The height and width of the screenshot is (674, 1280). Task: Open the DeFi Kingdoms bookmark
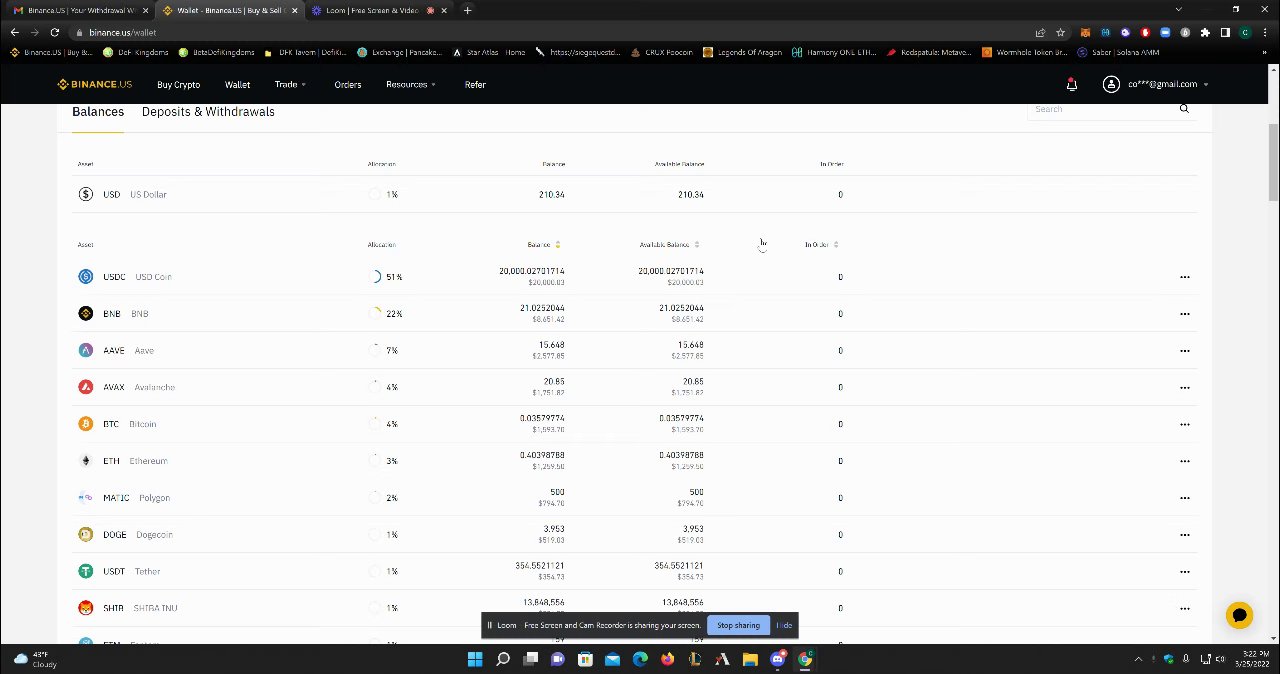(x=136, y=52)
